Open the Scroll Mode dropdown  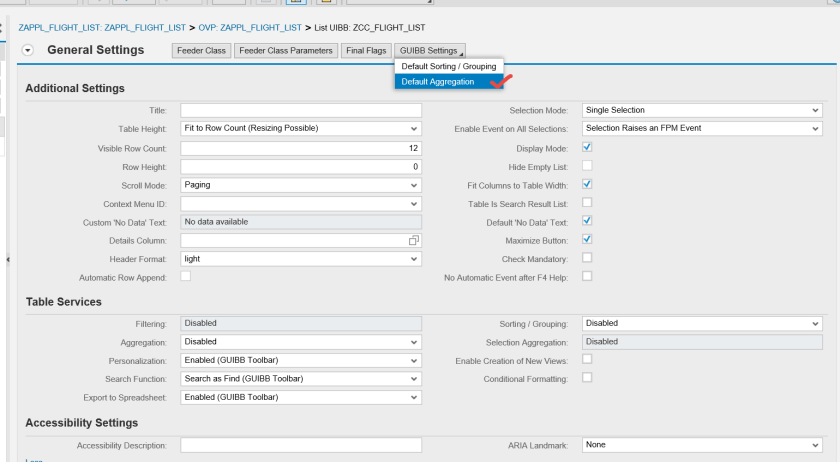(x=301, y=185)
